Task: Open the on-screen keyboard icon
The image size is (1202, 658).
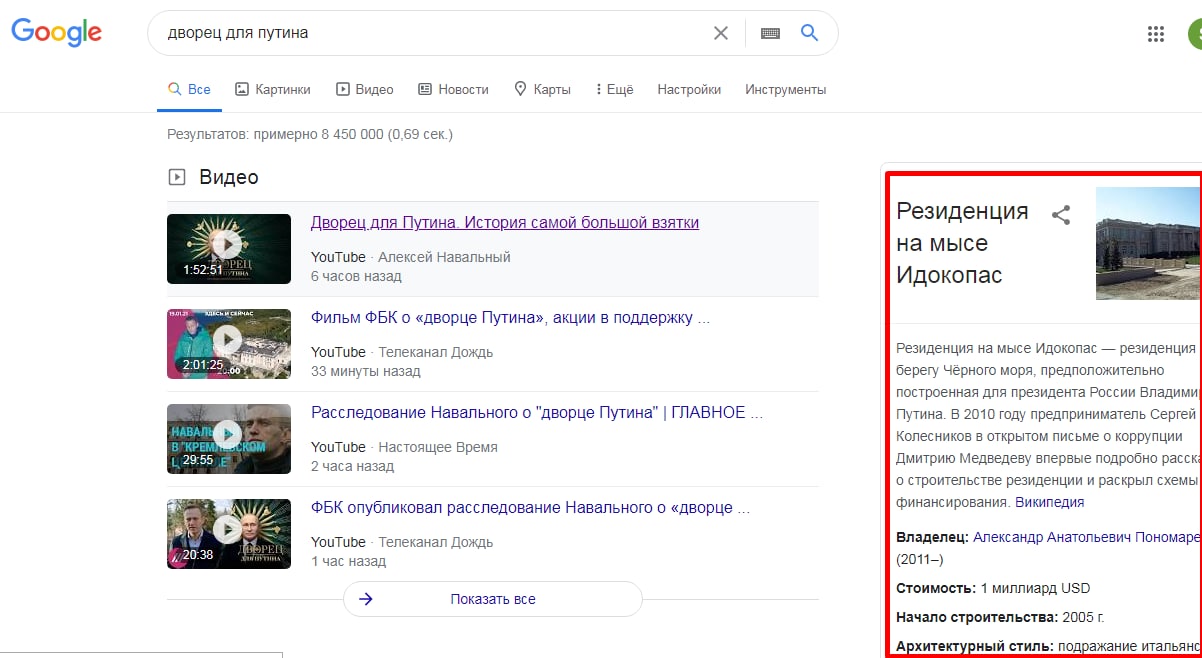Action: 770,33
